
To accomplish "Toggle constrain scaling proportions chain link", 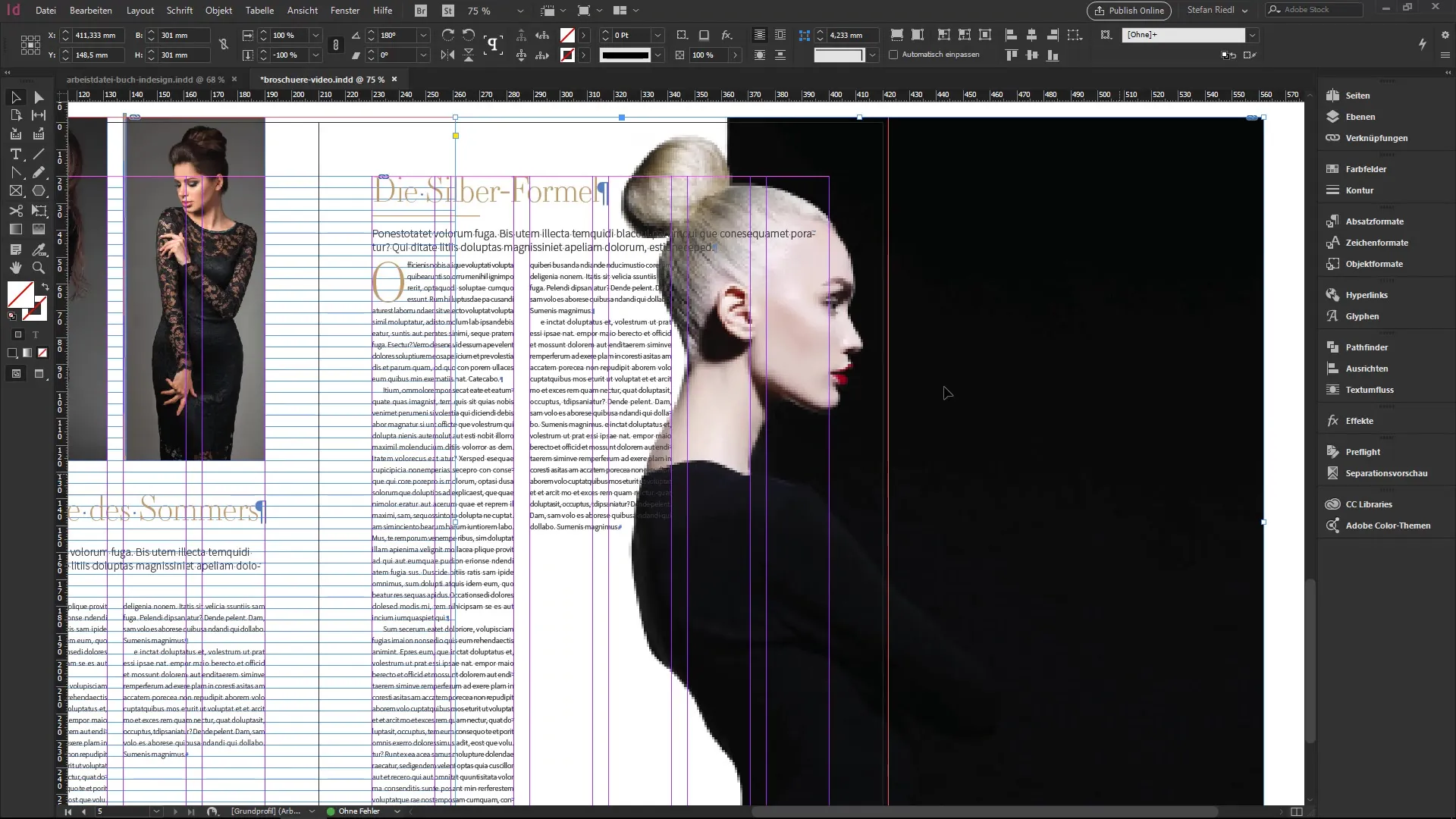I will point(335,45).
